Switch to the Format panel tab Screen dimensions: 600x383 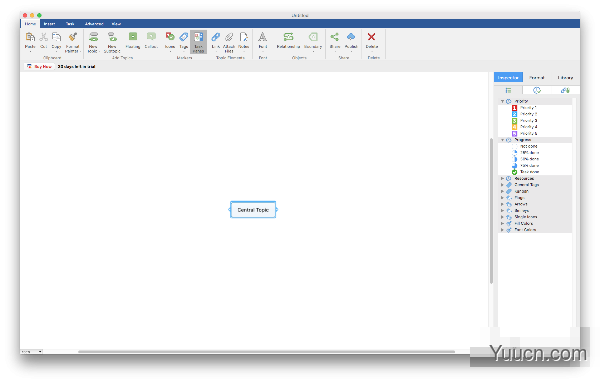pyautogui.click(x=536, y=77)
